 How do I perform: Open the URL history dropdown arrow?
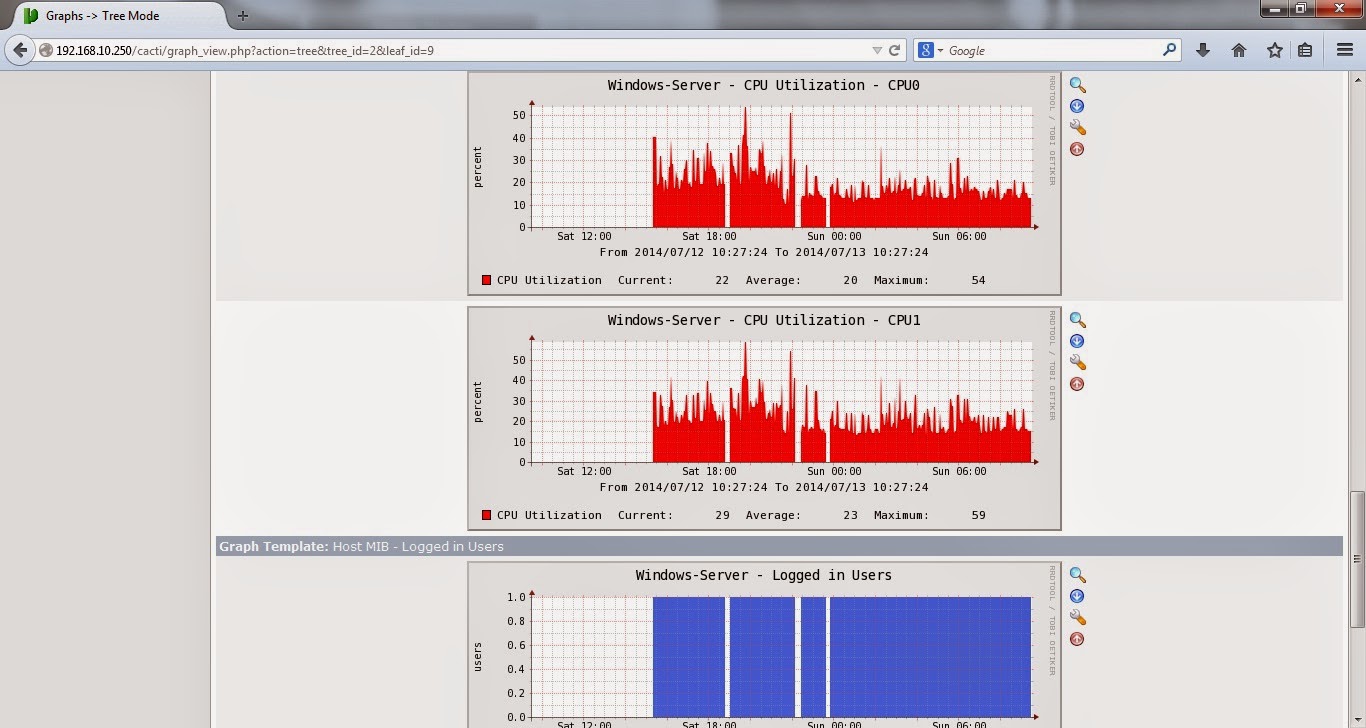(877, 50)
